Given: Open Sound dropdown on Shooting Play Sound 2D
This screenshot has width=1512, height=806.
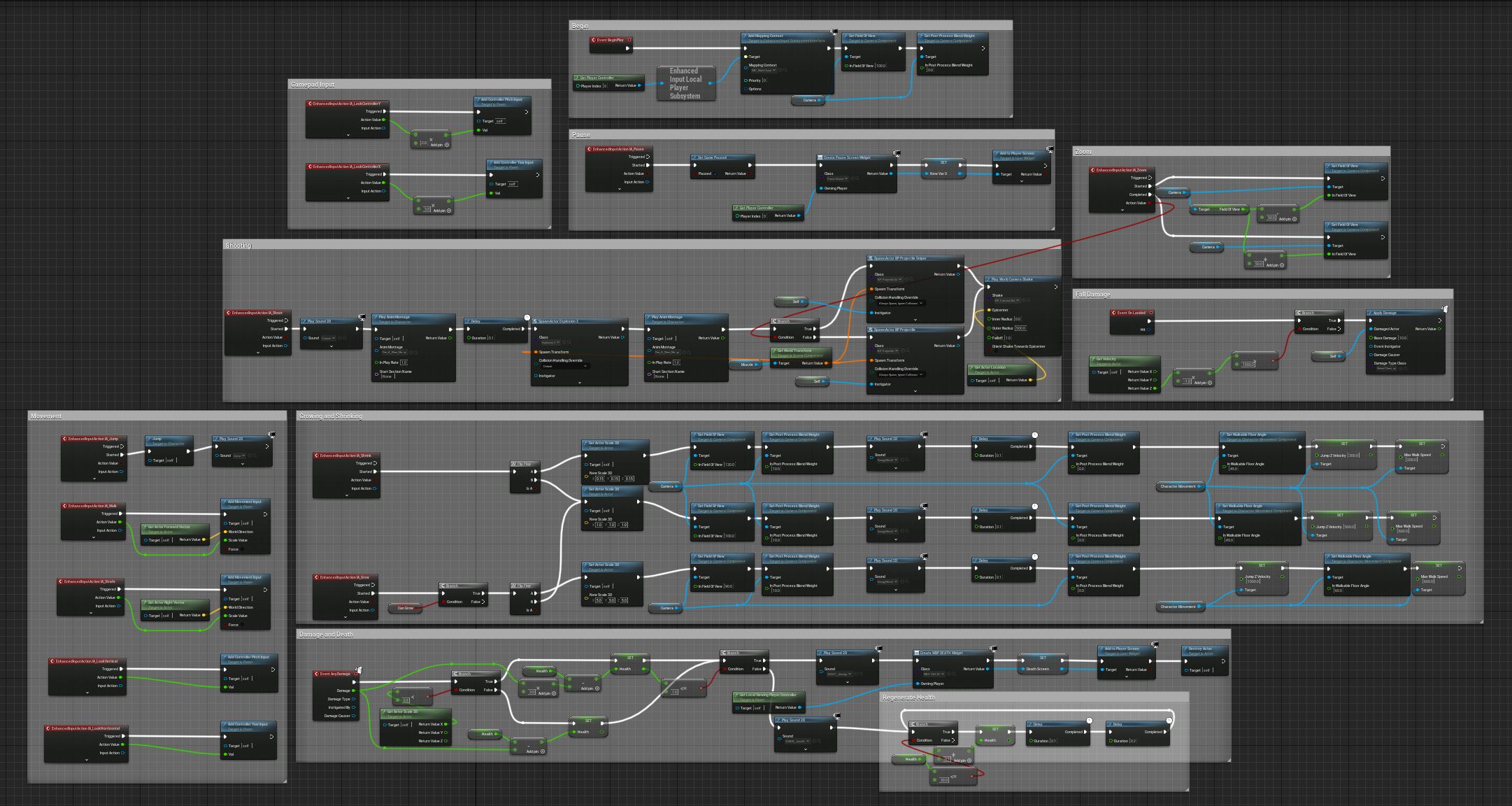Looking at the screenshot, I should 327,338.
